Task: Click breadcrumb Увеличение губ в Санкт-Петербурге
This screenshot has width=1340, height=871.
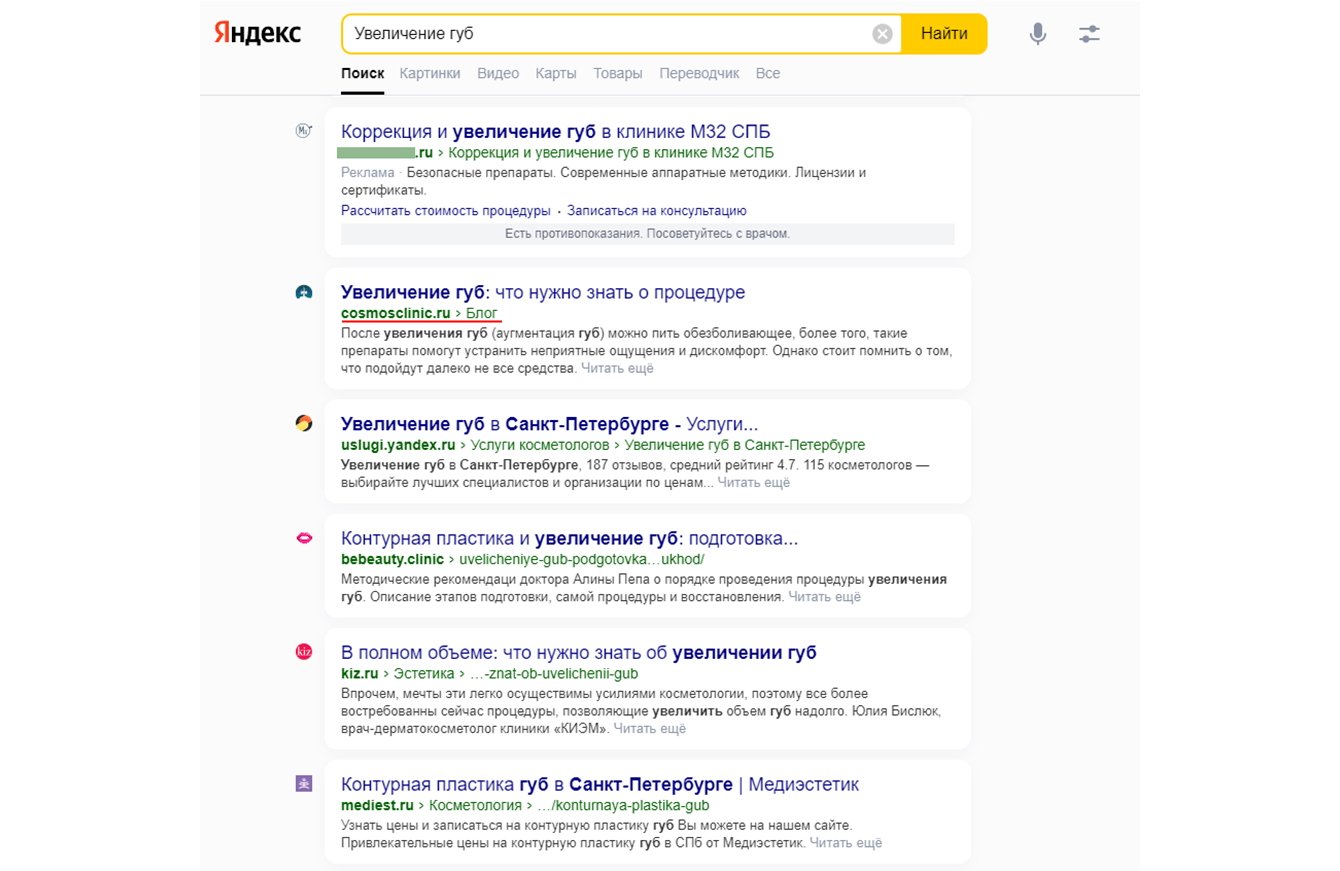Action: [x=745, y=444]
